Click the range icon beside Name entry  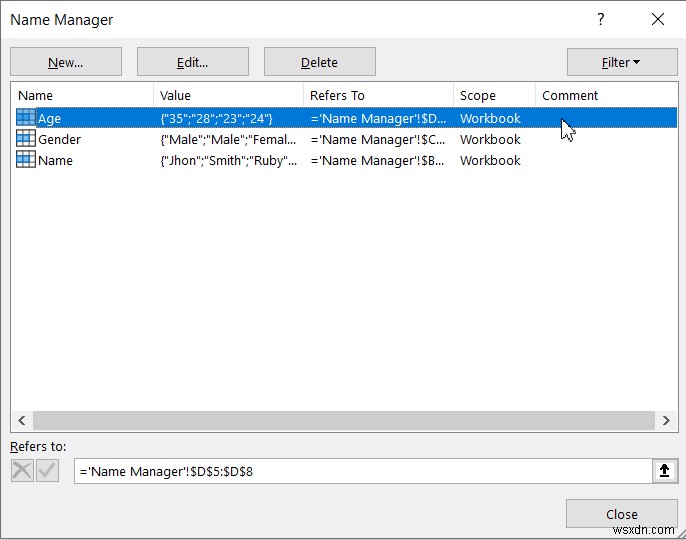[x=26, y=160]
